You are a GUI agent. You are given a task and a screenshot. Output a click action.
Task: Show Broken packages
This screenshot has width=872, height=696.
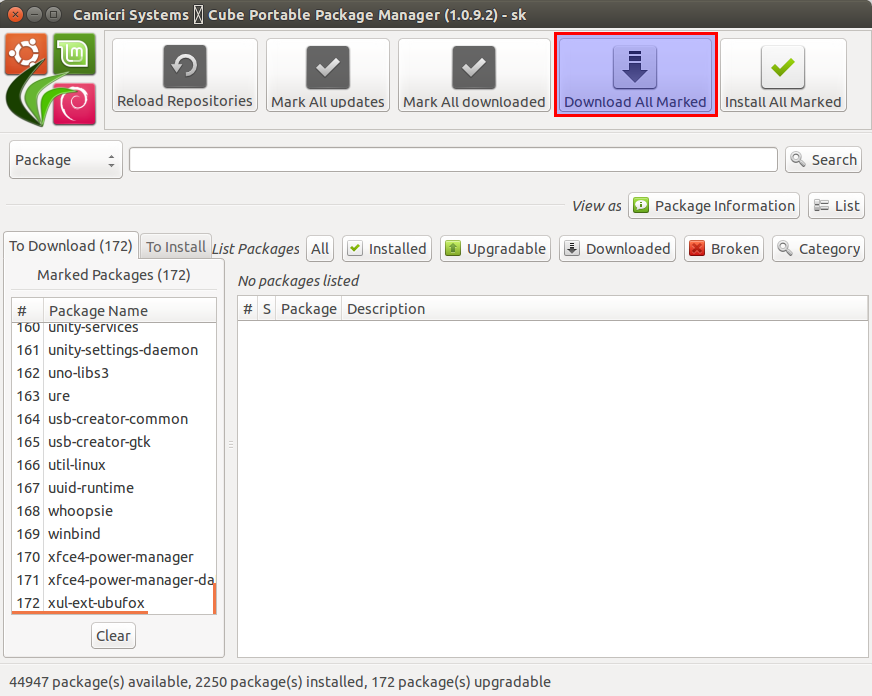(724, 248)
